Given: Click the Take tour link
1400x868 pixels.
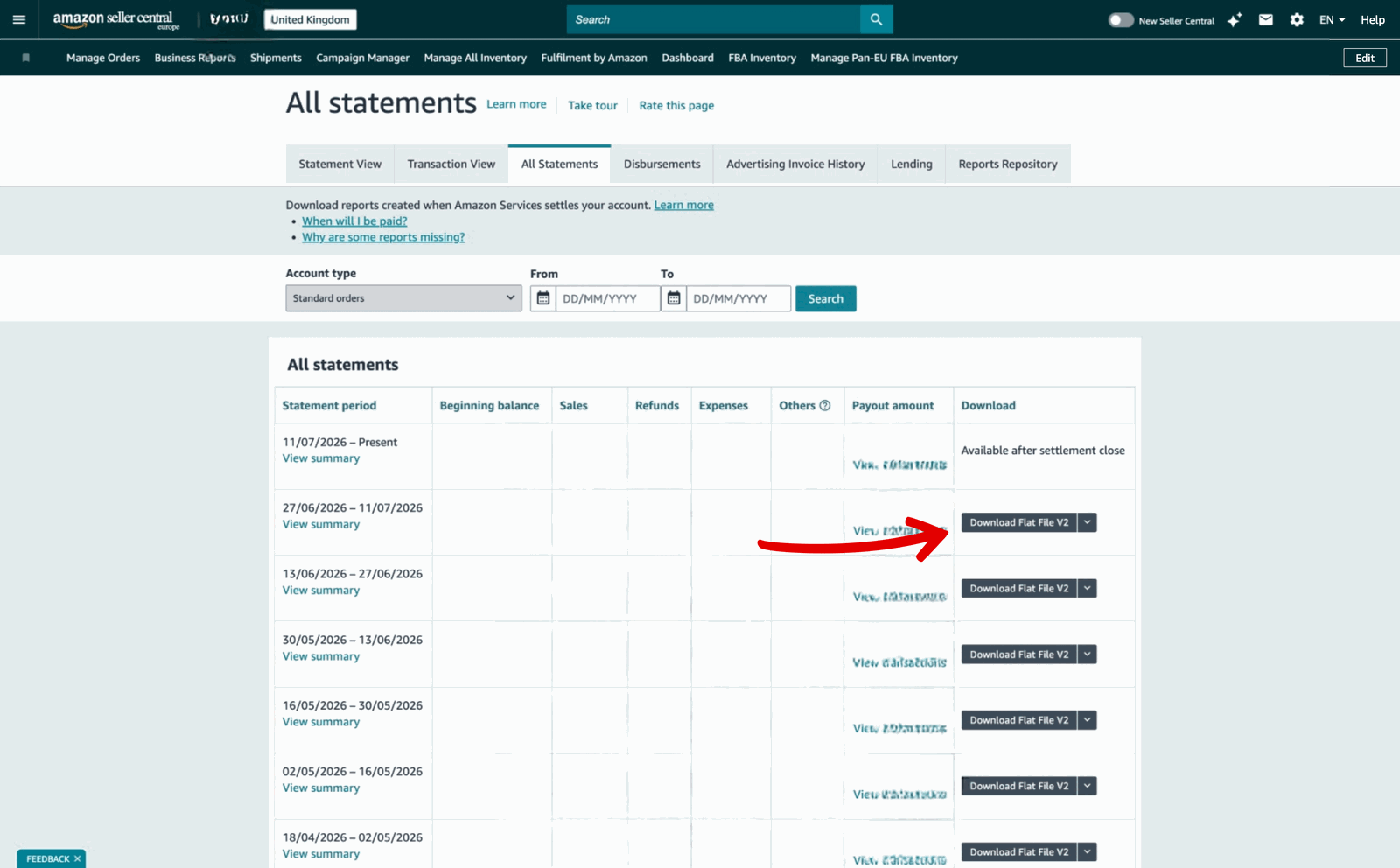Looking at the screenshot, I should [x=592, y=105].
